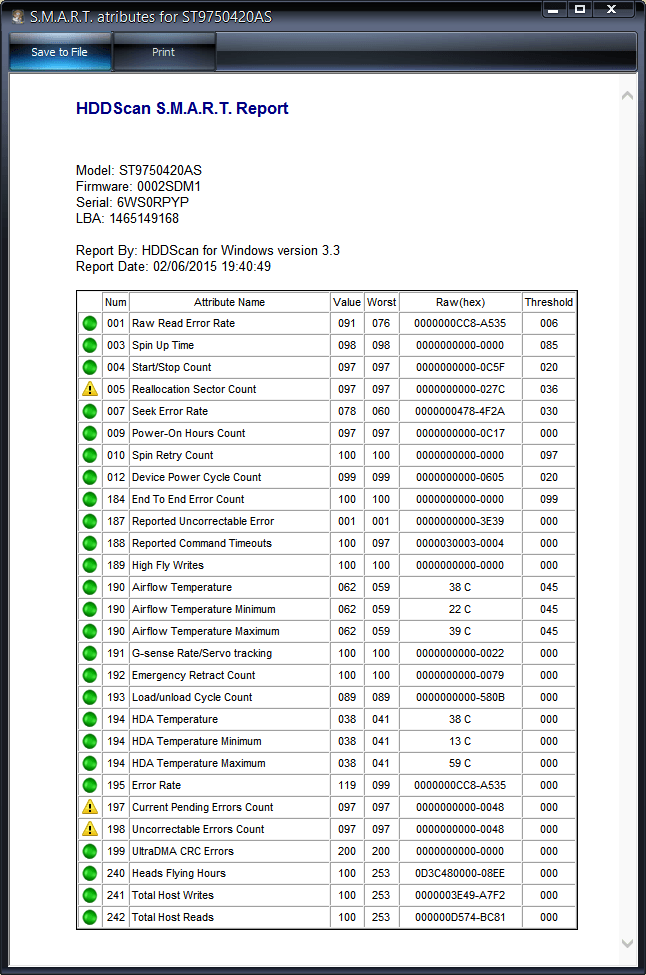Click the Airflow Temperature Minimum raw value 22 C
The height and width of the screenshot is (975, 646).
(x=460, y=609)
